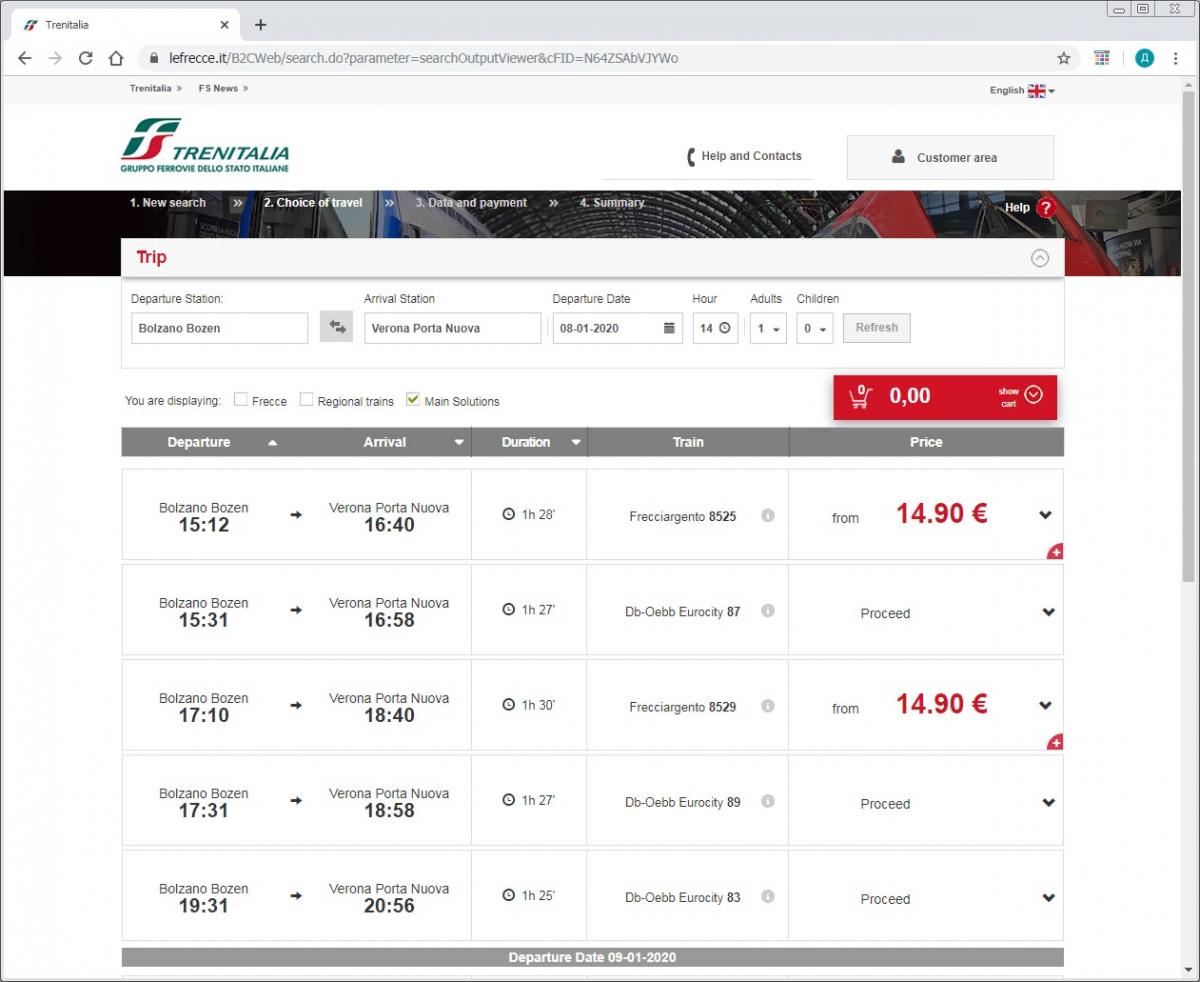1200x982 pixels.
Task: Click the site lock icon in address bar
Action: tap(154, 58)
